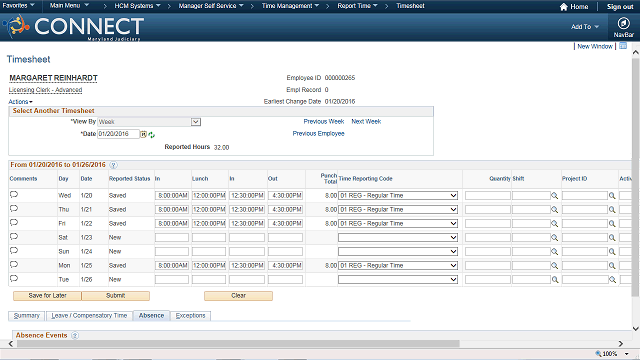Viewport: 640px width, 360px height.
Task: Click the Save for Later button
Action: (x=47, y=296)
